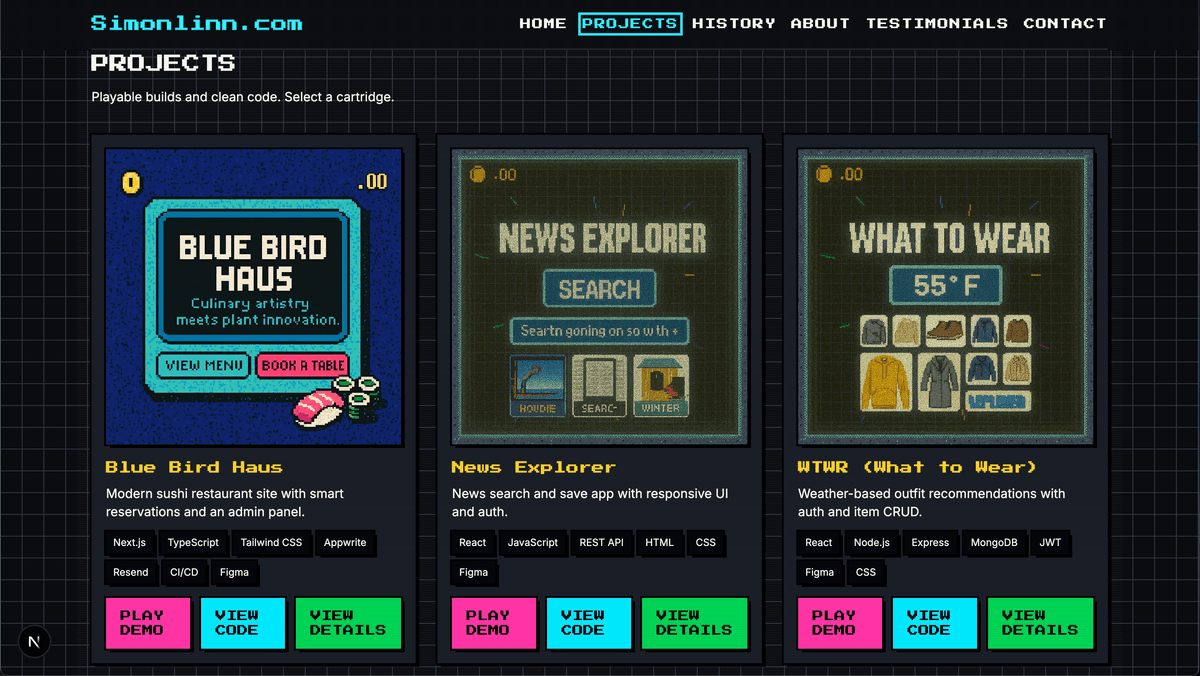Toggle the TypeScript tag under Blue Bird Haus
The image size is (1200, 676).
tap(192, 543)
